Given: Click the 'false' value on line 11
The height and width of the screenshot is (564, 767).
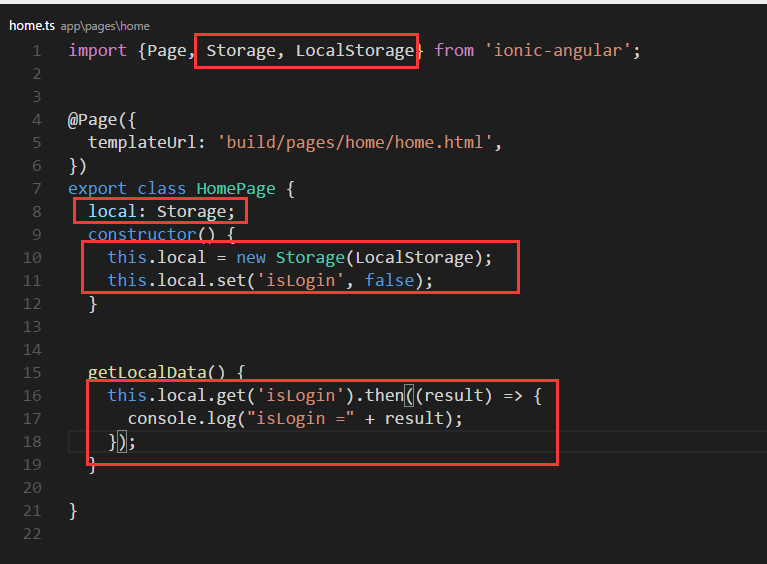Looking at the screenshot, I should [389, 281].
